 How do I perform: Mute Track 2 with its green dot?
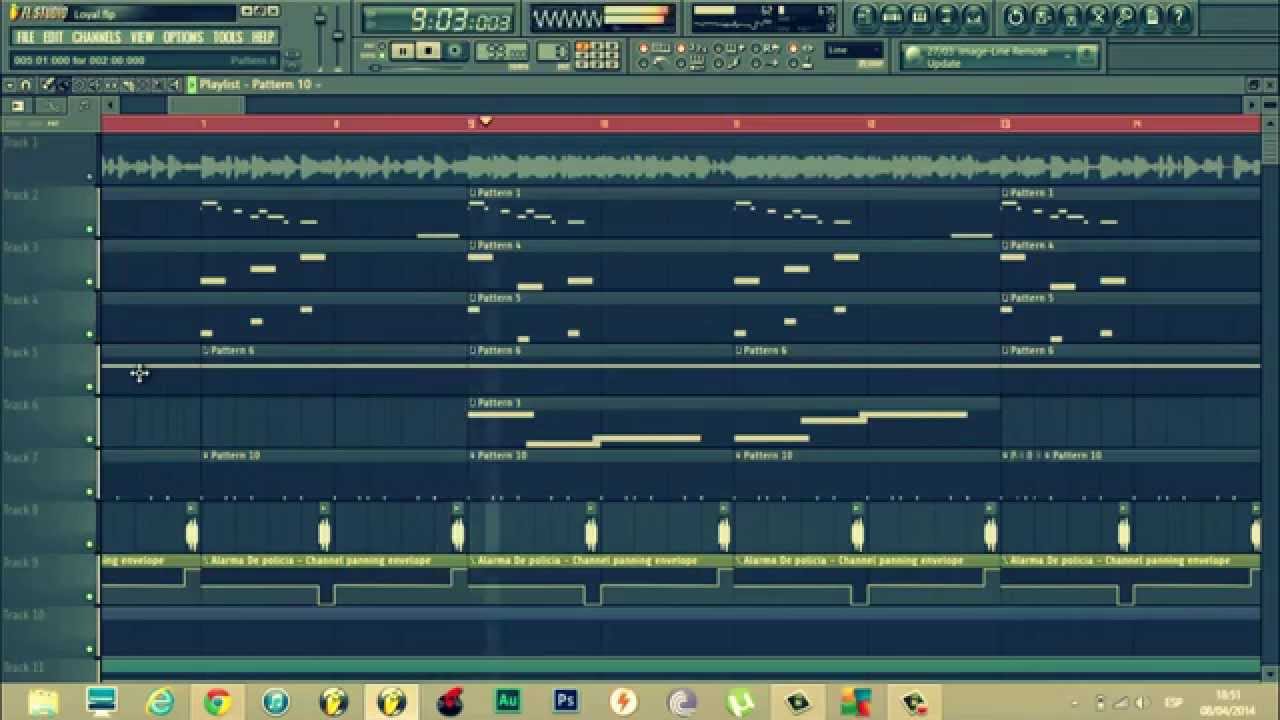(90, 230)
